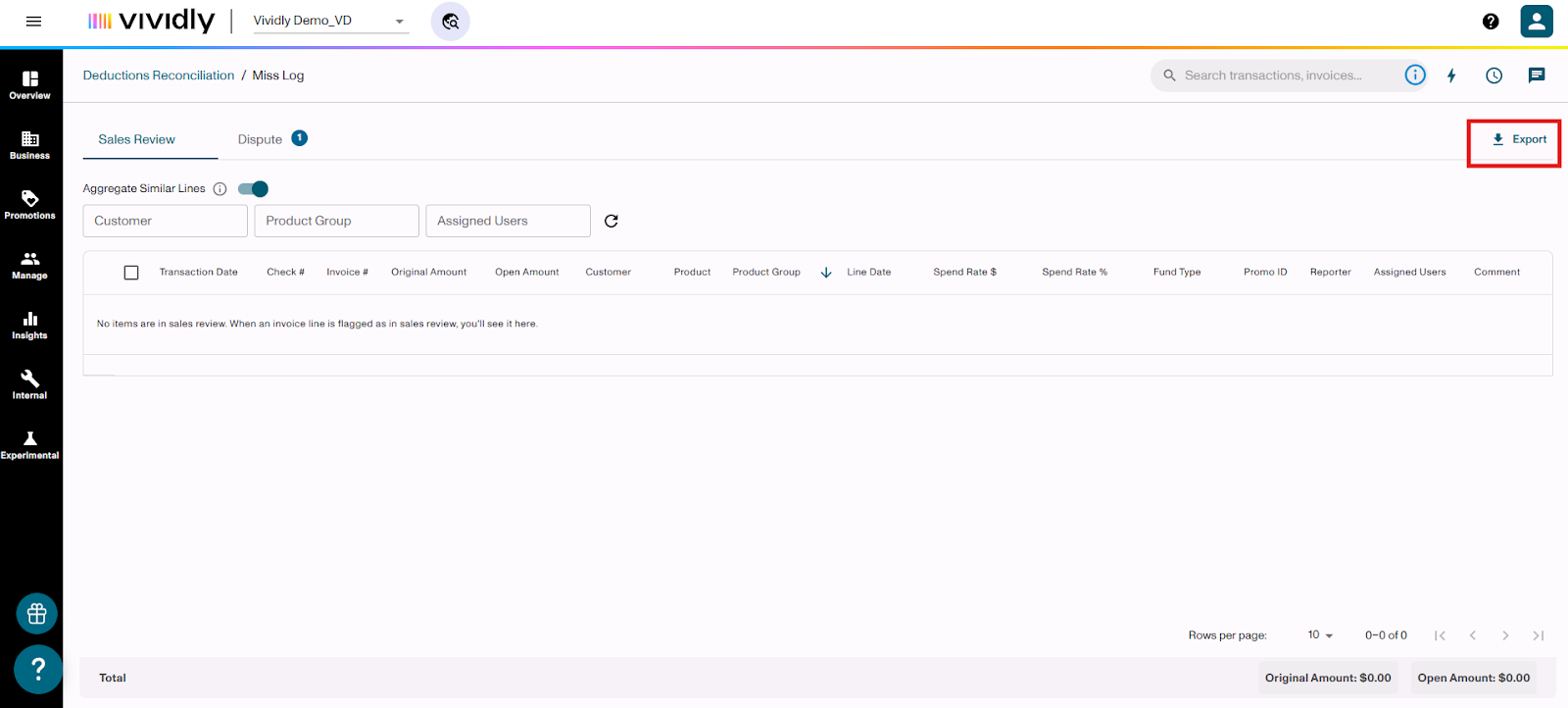Open the Overview sidebar section
The image size is (1568, 708).
(30, 84)
